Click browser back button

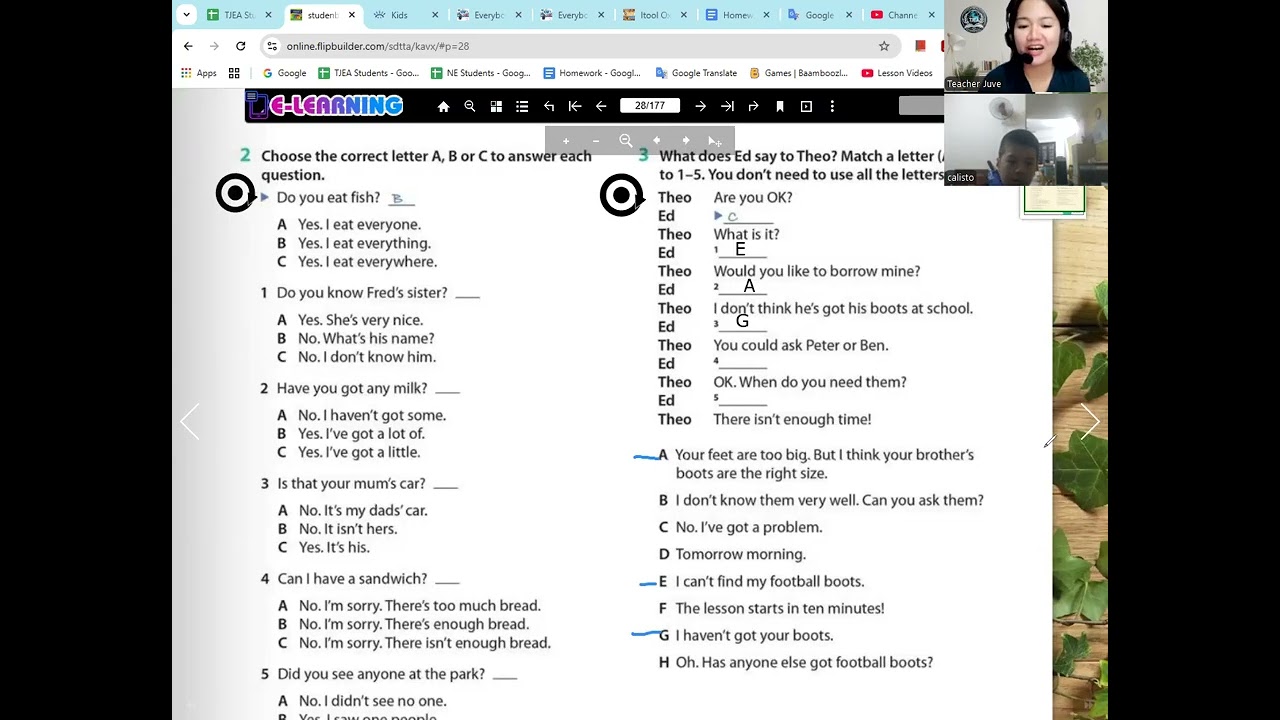pyautogui.click(x=188, y=46)
